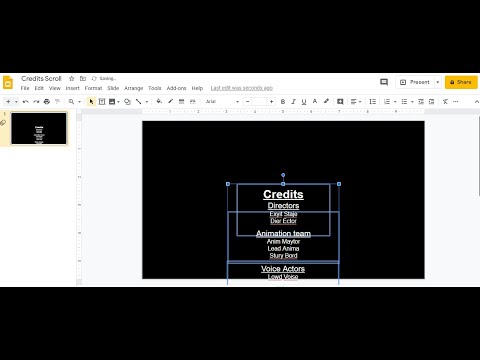This screenshot has height=360, width=480.
Task: Click the decrease indent icon
Action: click(x=421, y=101)
